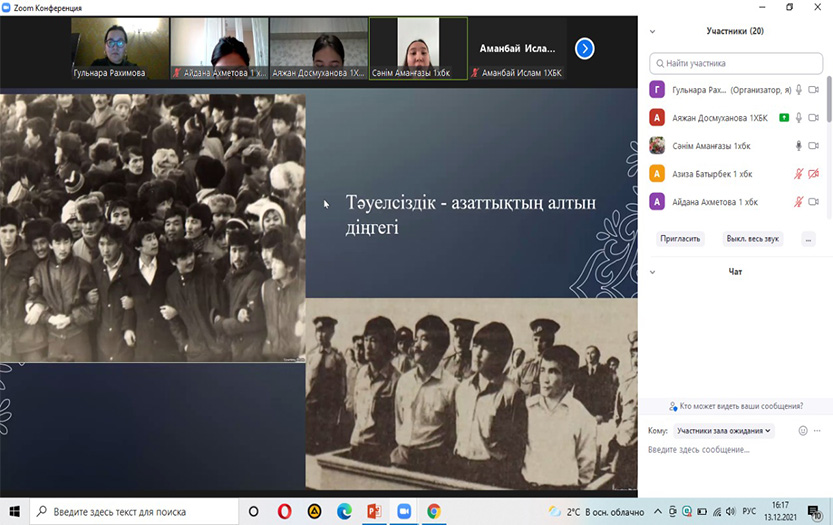Open the Opera browser from taskbar
The image size is (833, 525).
click(x=284, y=511)
